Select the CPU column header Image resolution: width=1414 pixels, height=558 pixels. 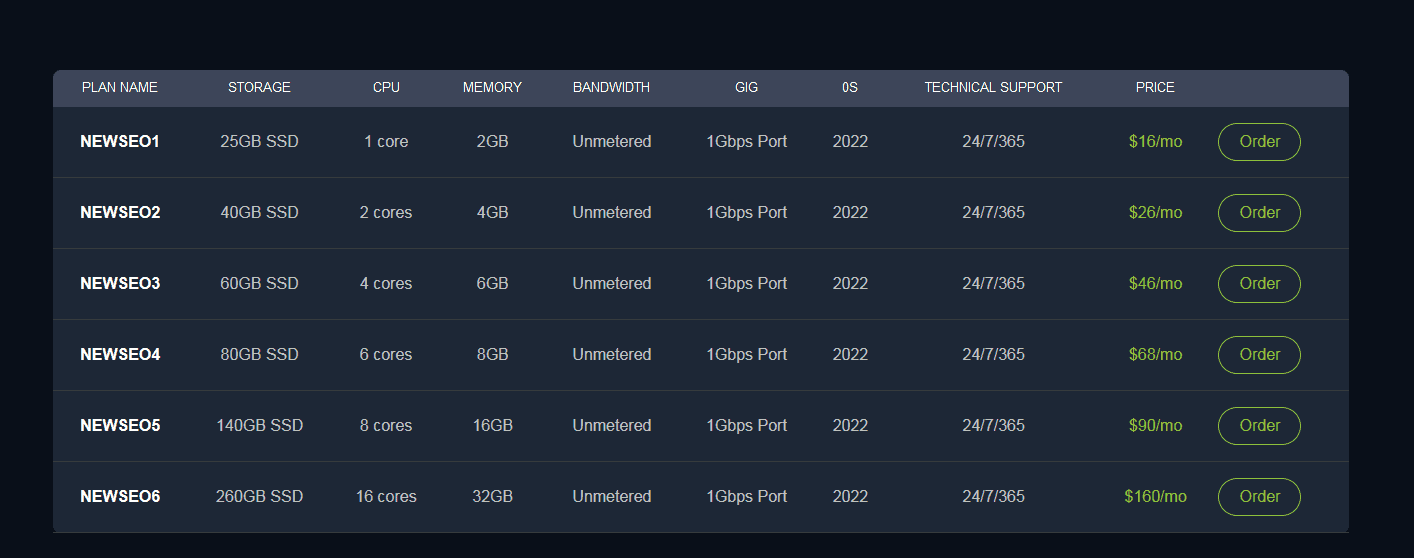click(386, 88)
